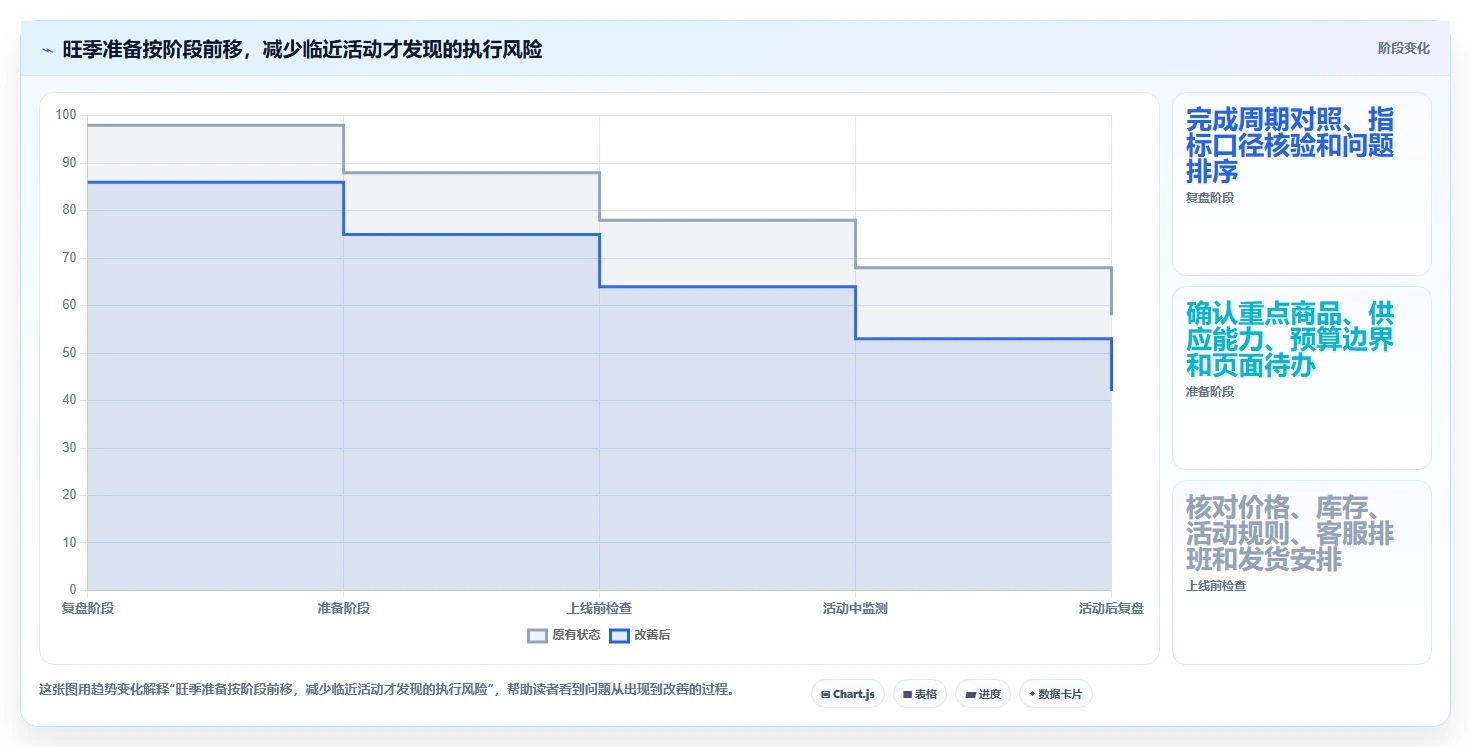Click the 100 y-axis value
The height and width of the screenshot is (747, 1471).
point(66,115)
